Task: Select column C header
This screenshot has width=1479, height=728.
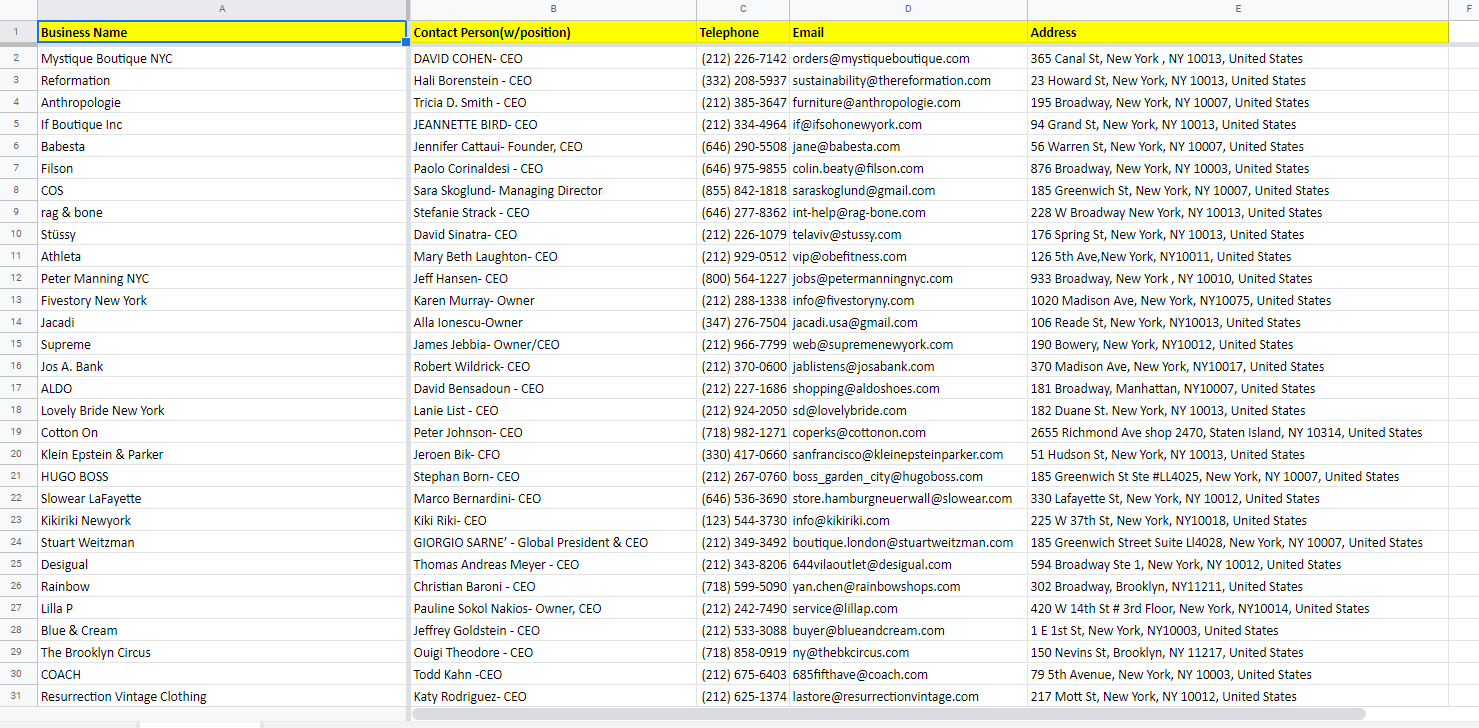Action: pos(743,9)
